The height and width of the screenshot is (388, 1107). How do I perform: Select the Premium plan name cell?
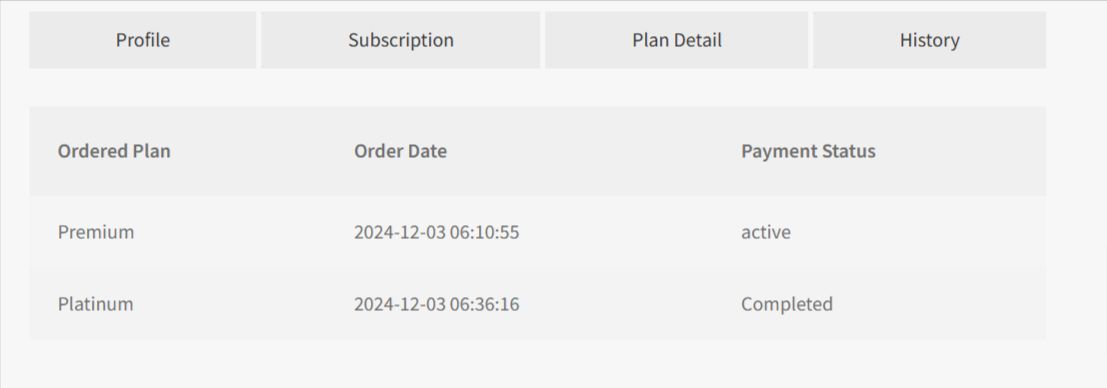pyautogui.click(x=96, y=232)
